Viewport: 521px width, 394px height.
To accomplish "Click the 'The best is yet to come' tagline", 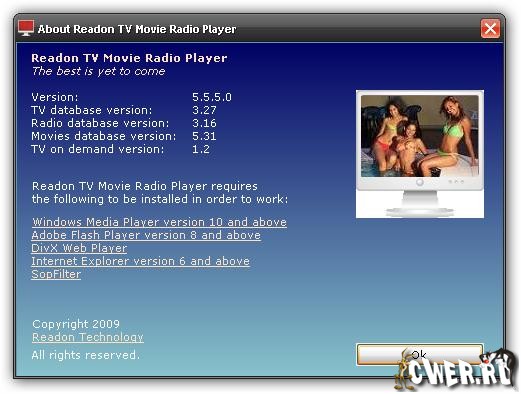I will click(x=98, y=71).
